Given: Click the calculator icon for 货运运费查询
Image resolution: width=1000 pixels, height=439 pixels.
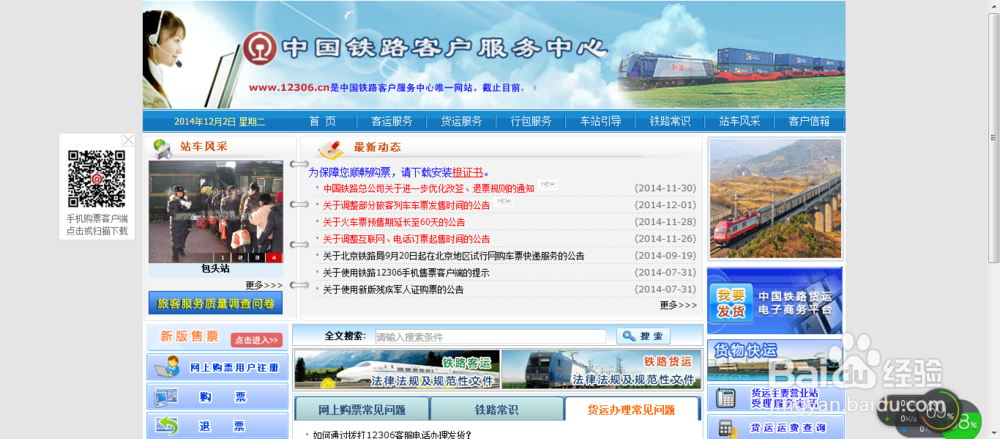Looking at the screenshot, I should tap(728, 428).
